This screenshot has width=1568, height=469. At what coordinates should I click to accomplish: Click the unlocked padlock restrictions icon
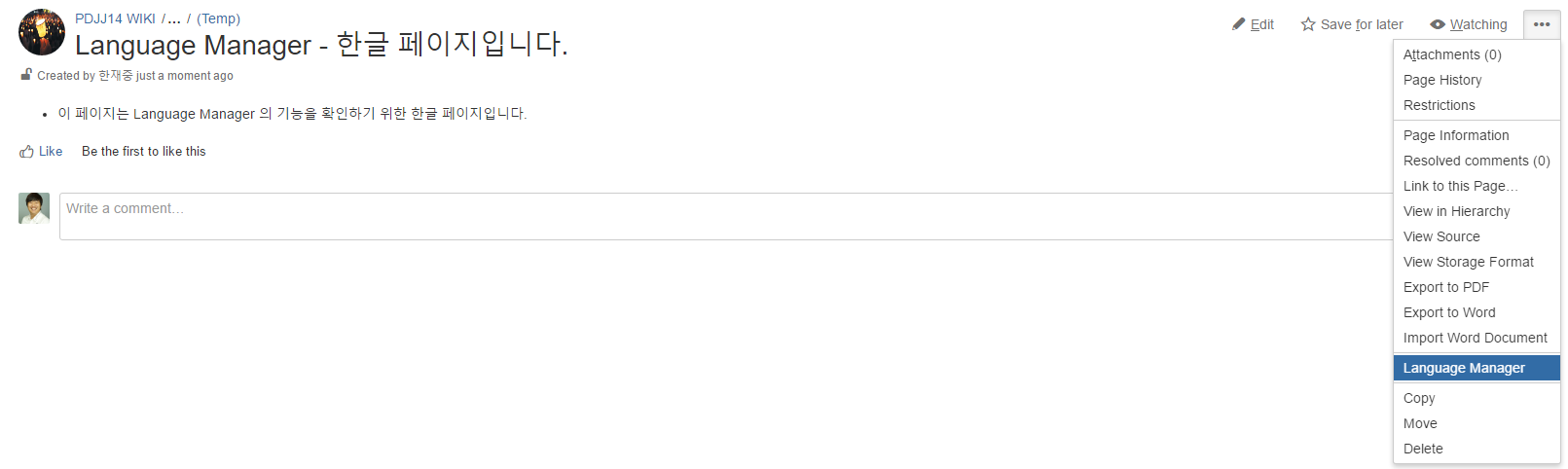[26, 75]
